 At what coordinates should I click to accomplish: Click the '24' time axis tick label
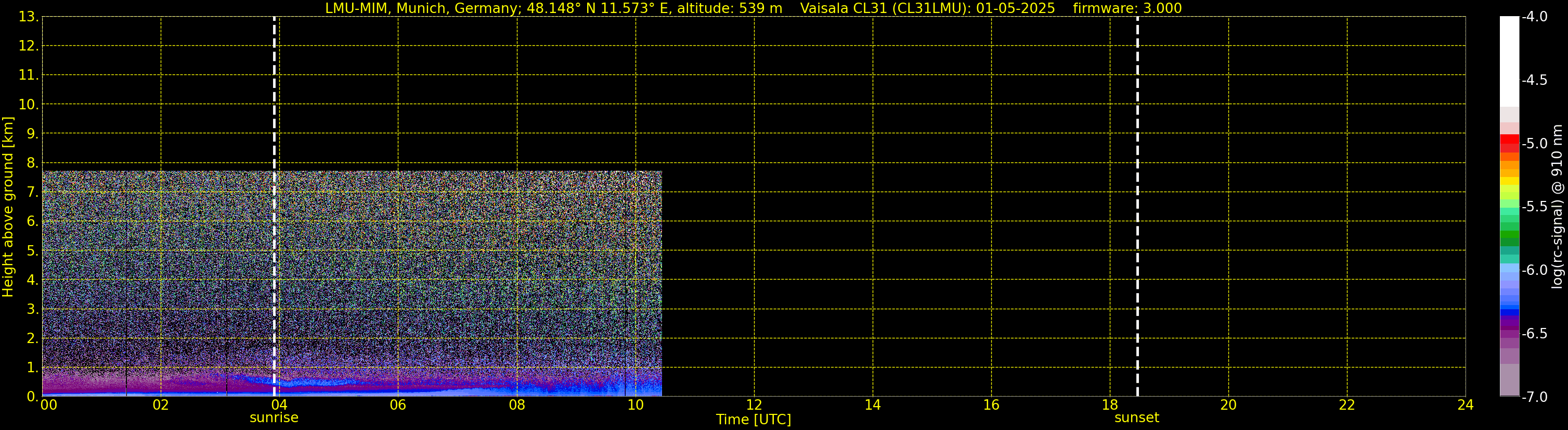click(x=1466, y=405)
